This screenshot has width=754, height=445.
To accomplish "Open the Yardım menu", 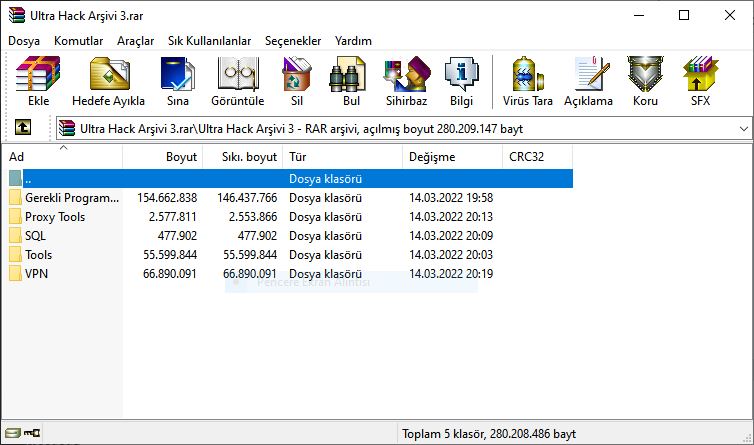I will [353, 41].
